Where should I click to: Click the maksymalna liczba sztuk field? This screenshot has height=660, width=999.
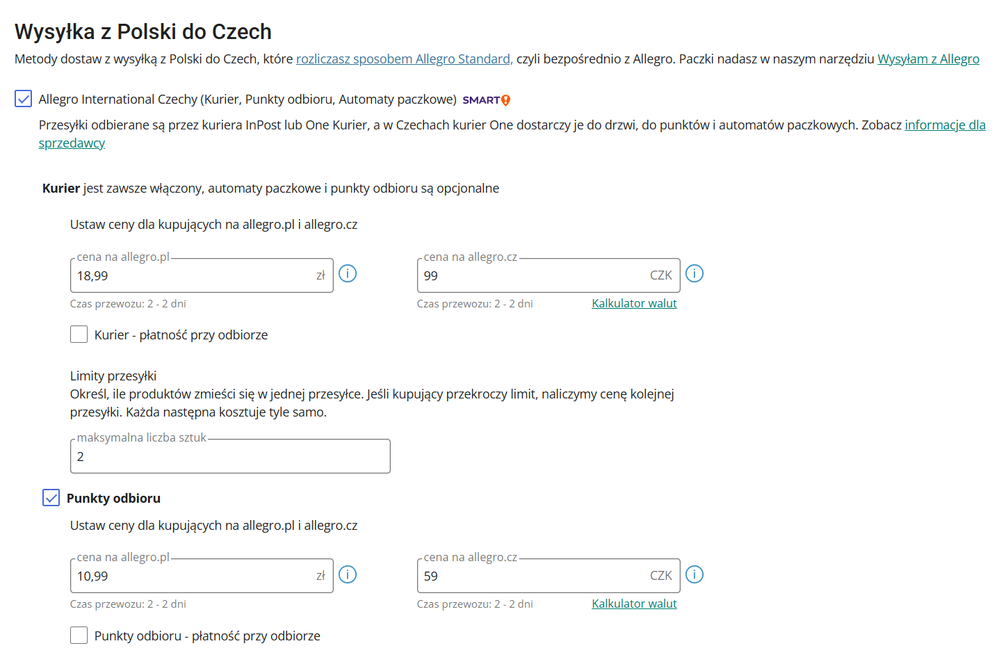pos(230,456)
